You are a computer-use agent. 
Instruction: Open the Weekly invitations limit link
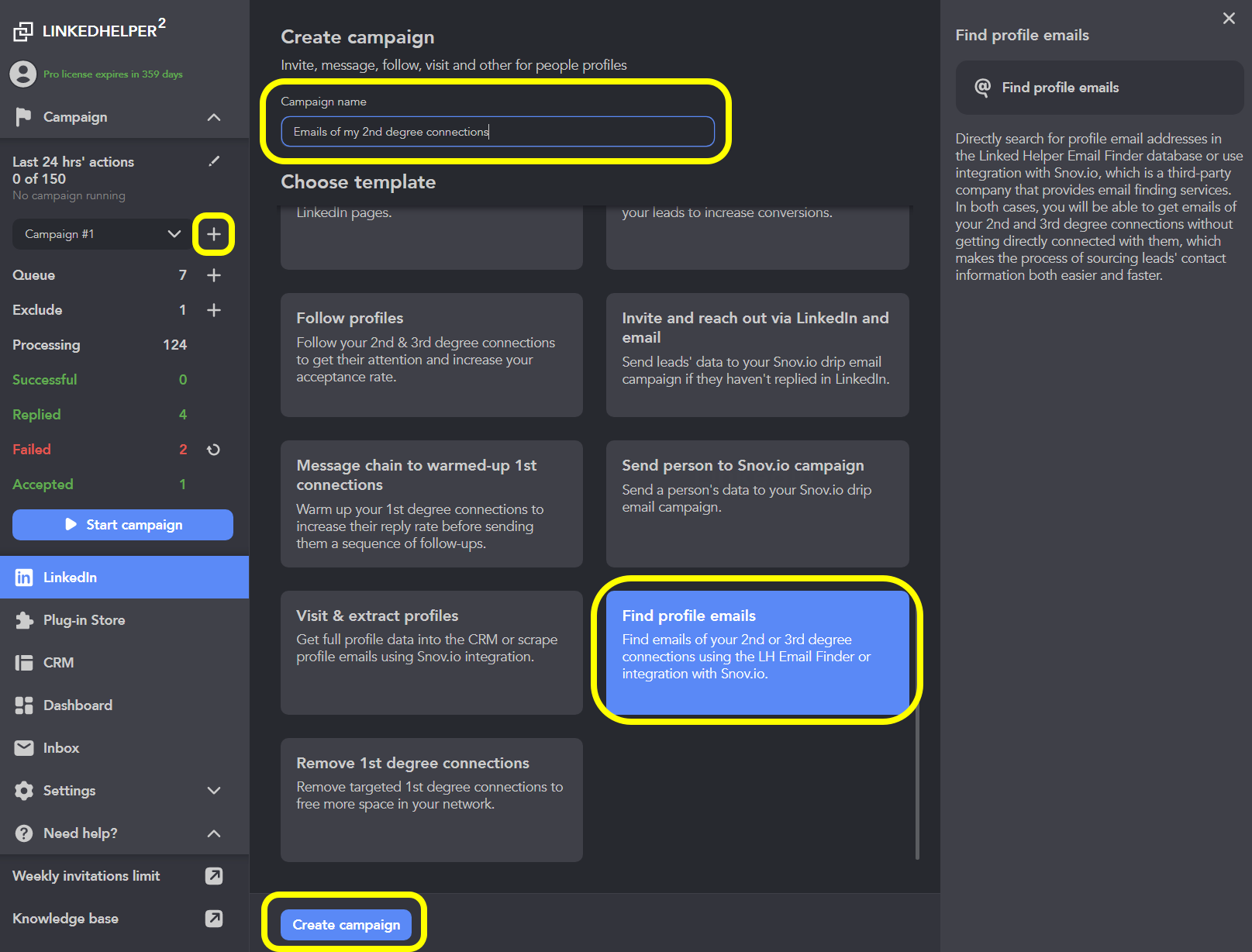(86, 876)
